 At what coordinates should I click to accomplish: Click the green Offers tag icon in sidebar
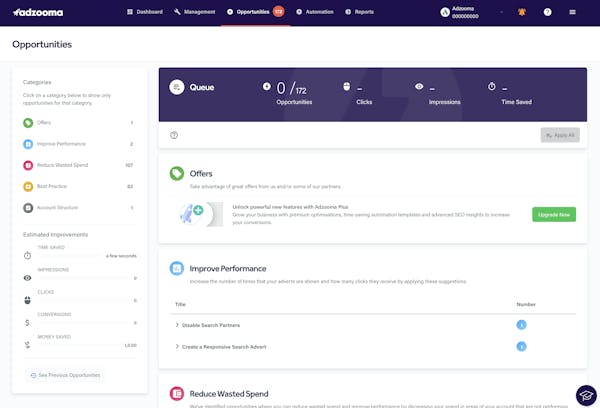point(28,123)
